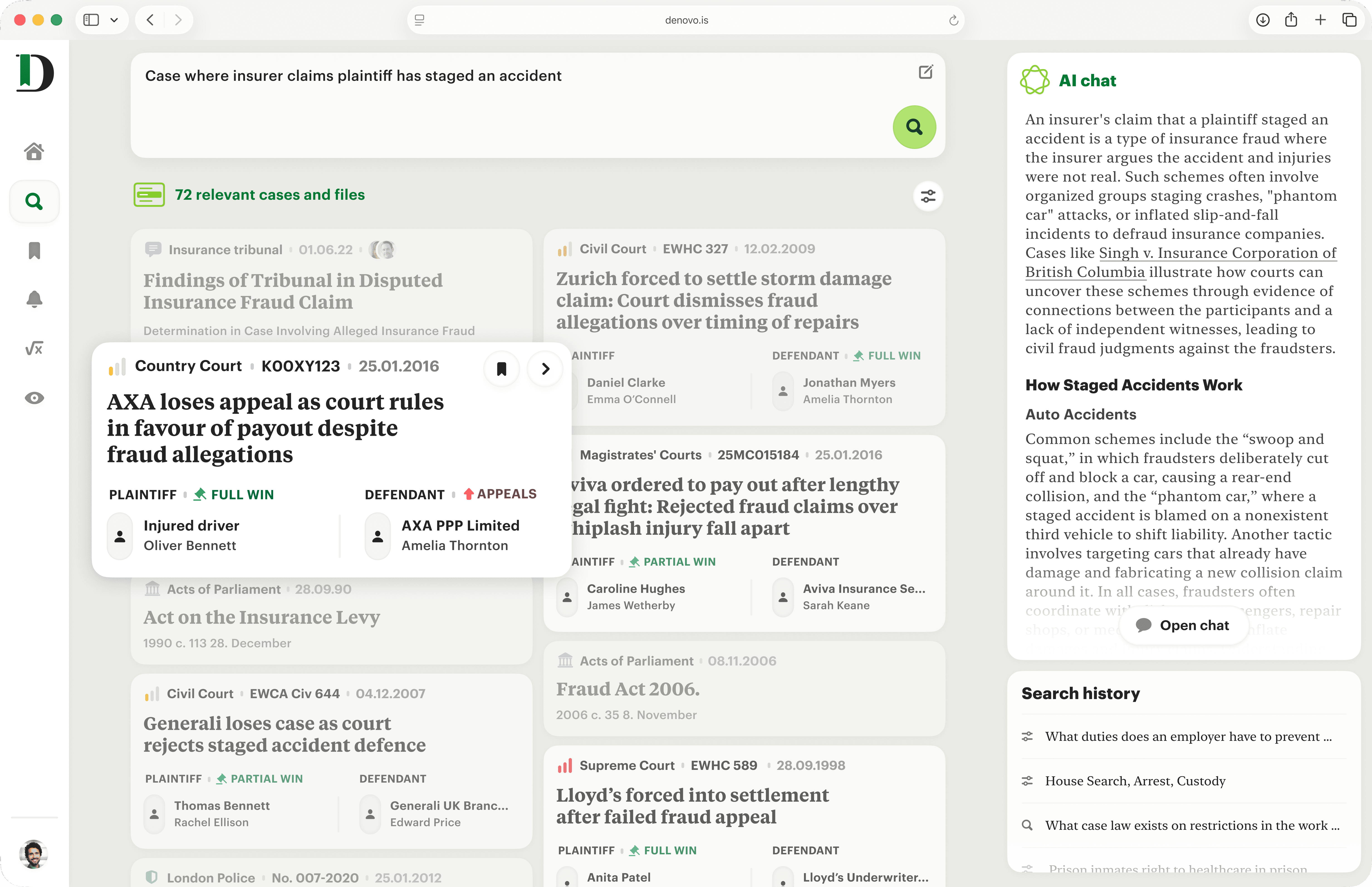Select 'House Search, Arrest, Custody' history item
The width and height of the screenshot is (1372, 887).
tap(1135, 781)
